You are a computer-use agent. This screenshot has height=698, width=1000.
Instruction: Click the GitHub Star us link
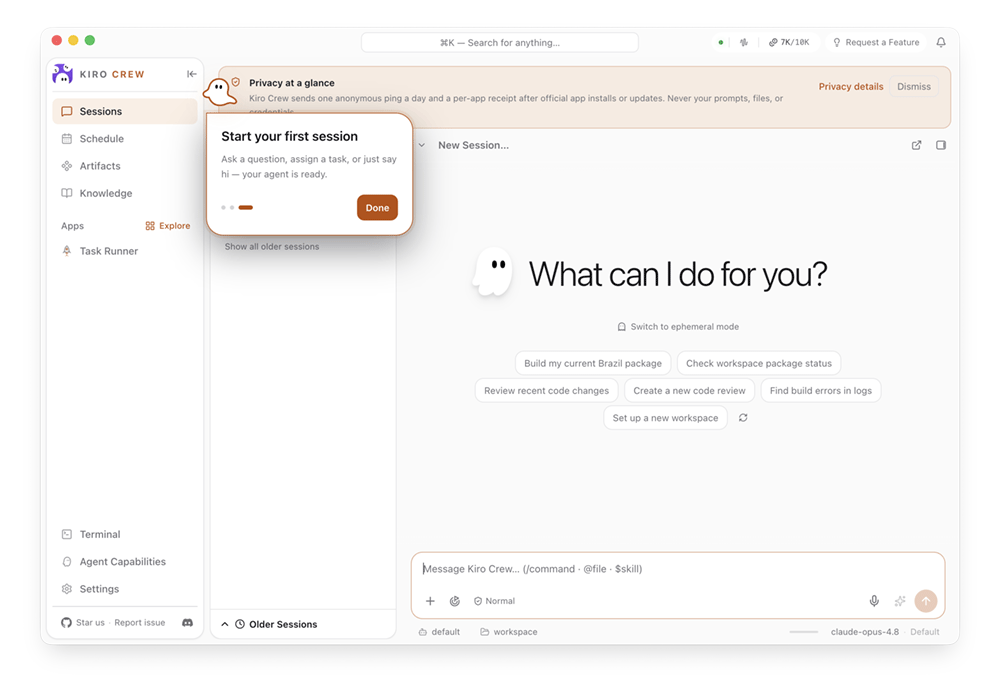tap(83, 623)
